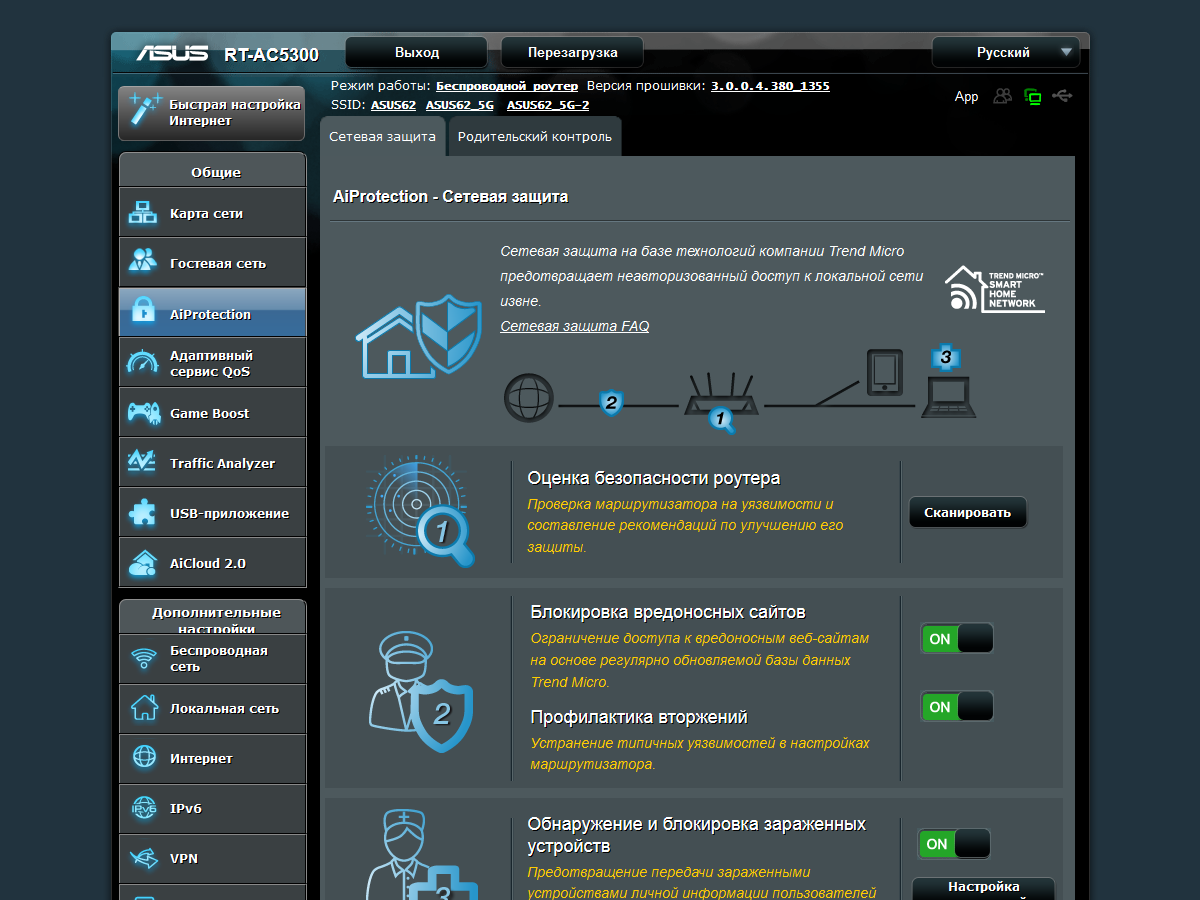Toggle Блокировка вредоносных сайтов switch off
The image size is (1200, 900).
[x=957, y=638]
